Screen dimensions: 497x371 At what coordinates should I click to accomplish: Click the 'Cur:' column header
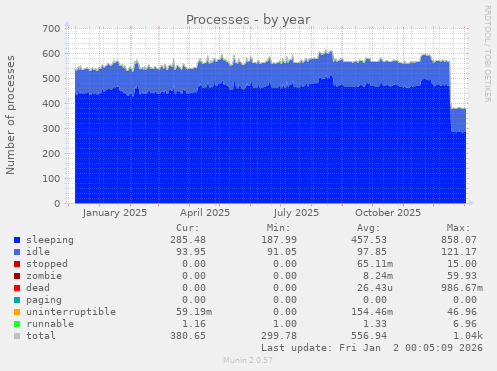click(188, 228)
